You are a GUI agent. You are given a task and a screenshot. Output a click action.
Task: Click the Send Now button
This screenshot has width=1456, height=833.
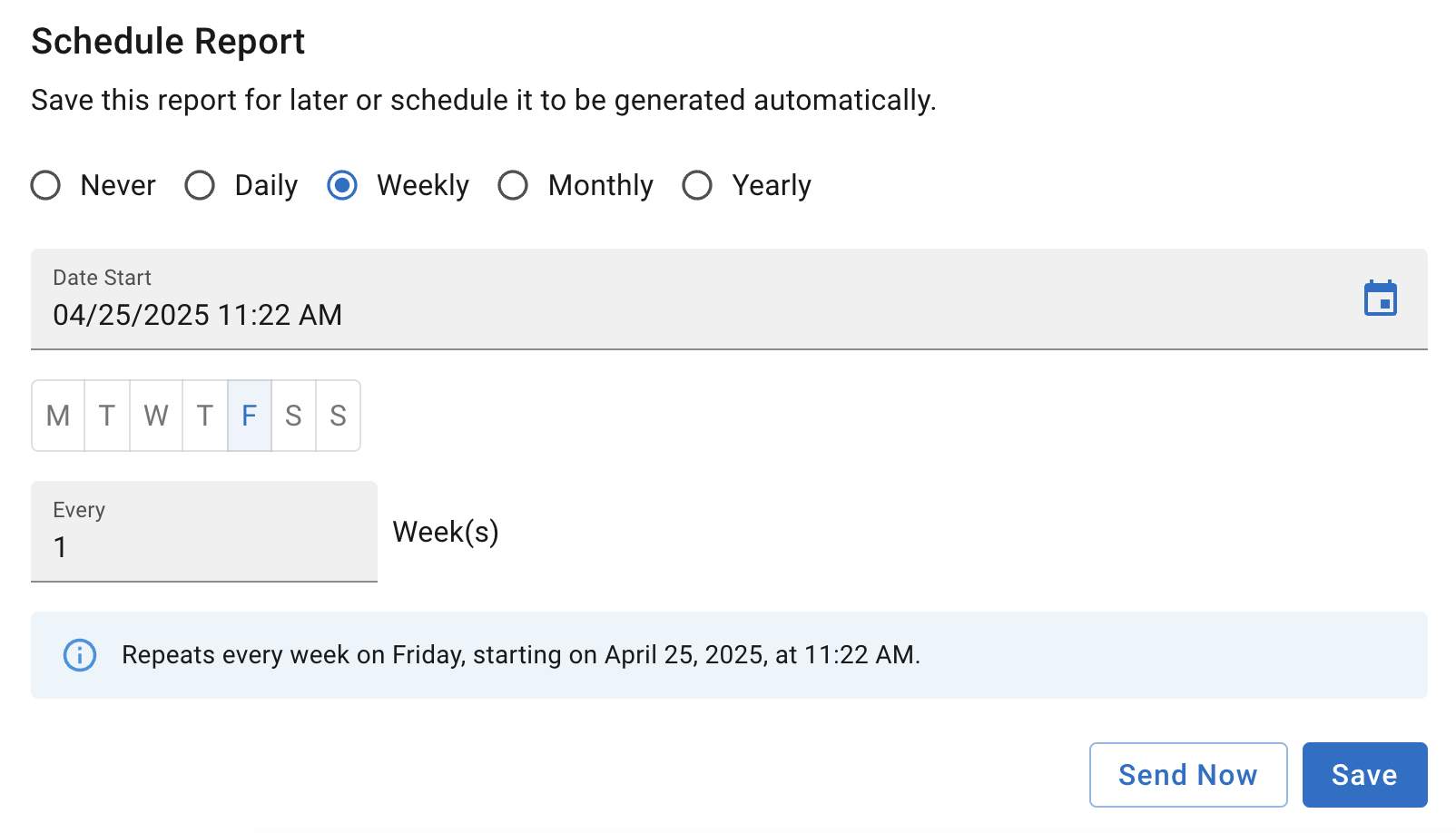[1188, 774]
